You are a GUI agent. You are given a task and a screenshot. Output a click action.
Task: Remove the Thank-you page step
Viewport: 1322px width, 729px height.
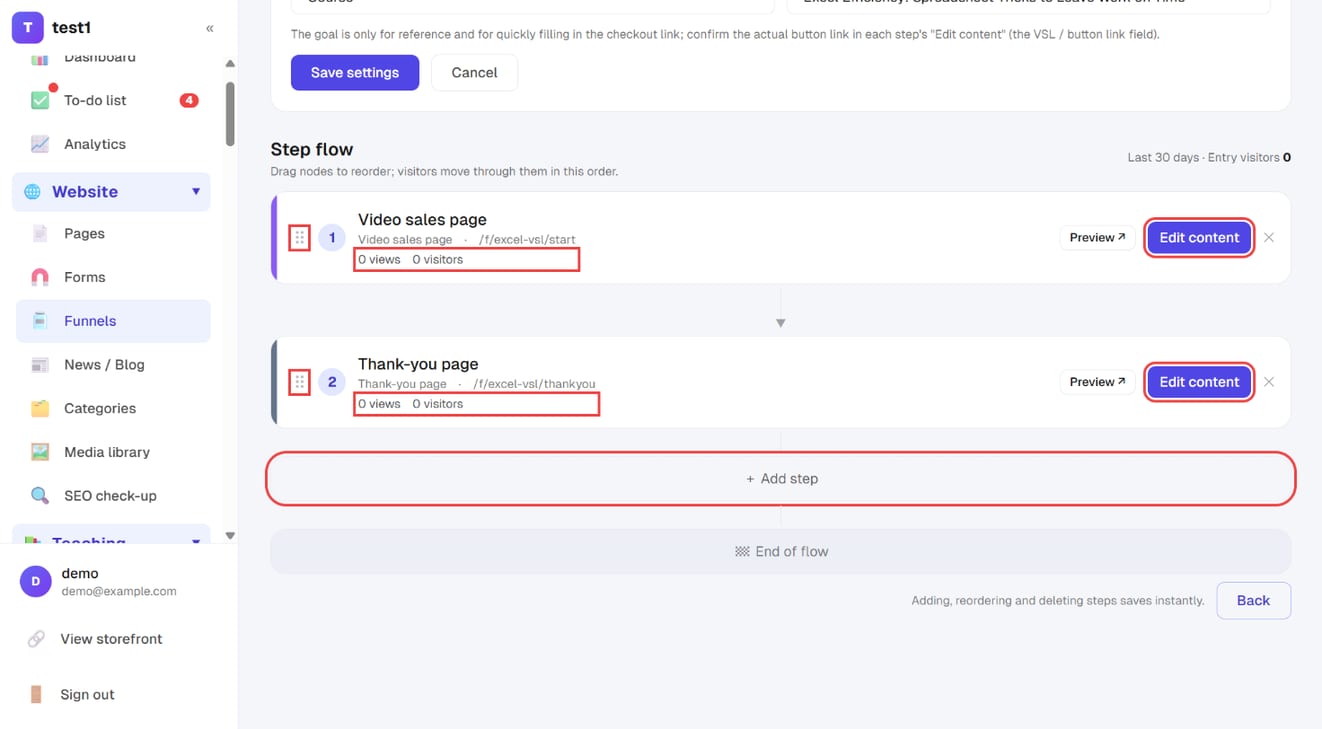point(1269,382)
